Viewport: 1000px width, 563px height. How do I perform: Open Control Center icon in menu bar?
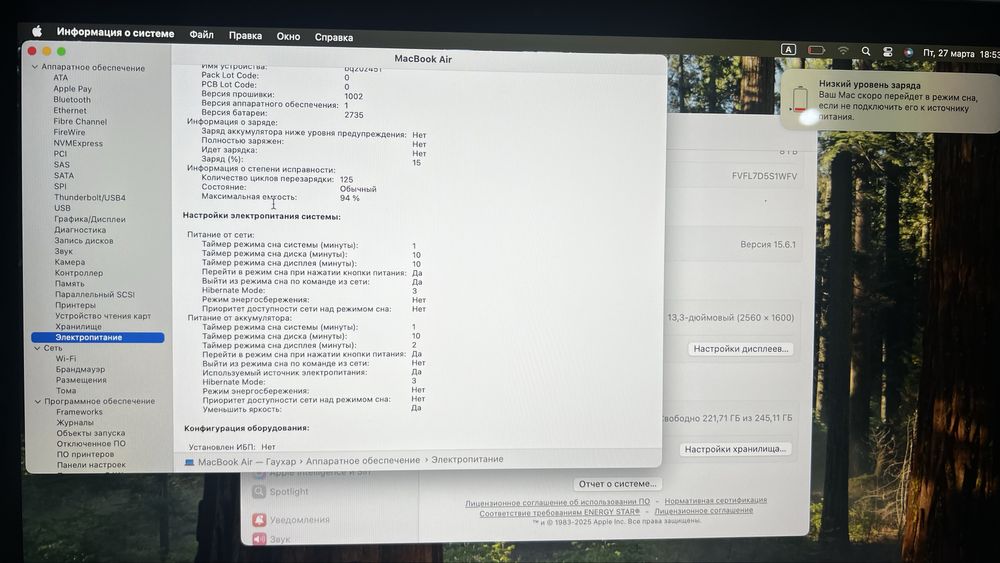(887, 52)
